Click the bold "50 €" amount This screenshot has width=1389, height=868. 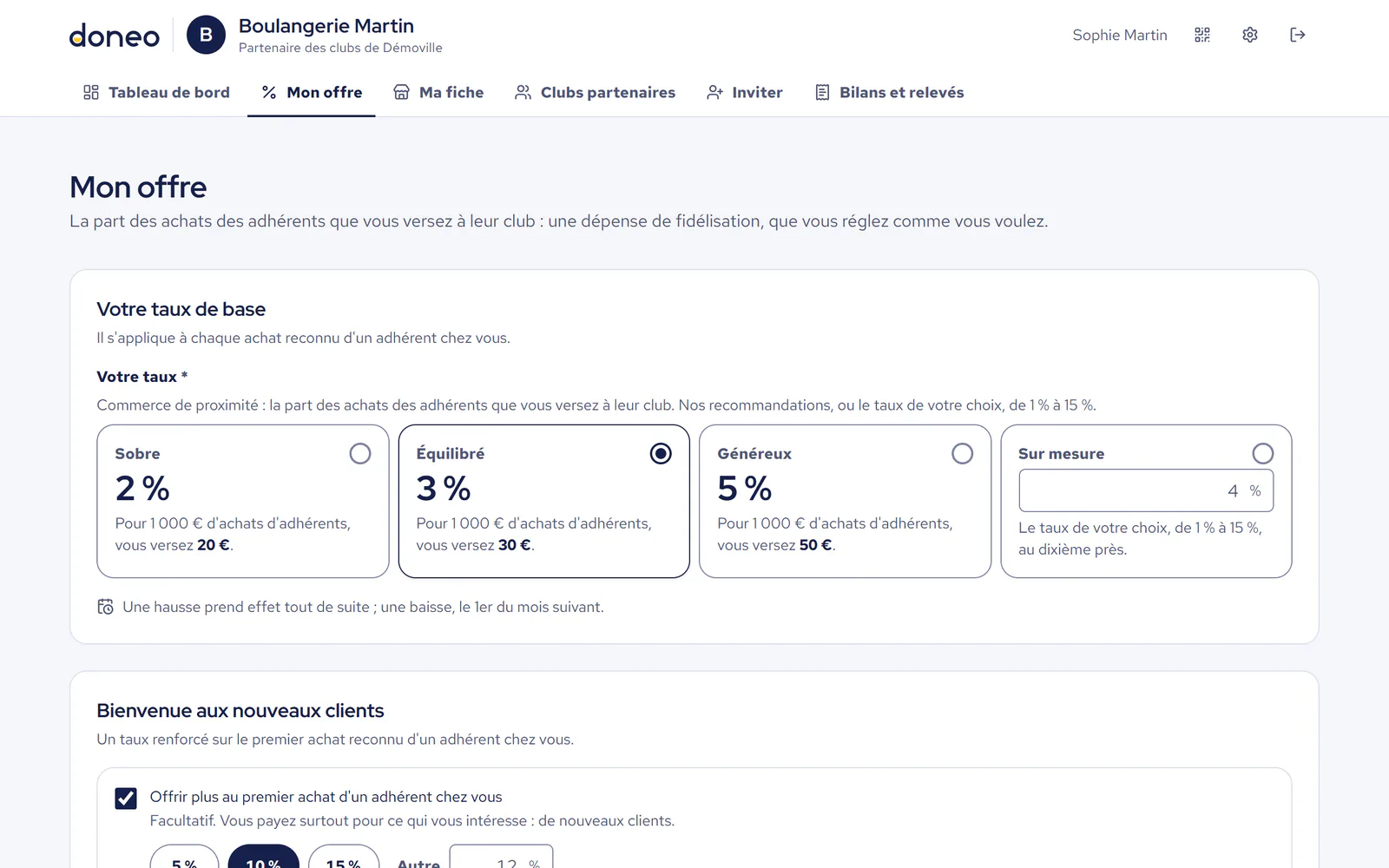click(x=815, y=545)
